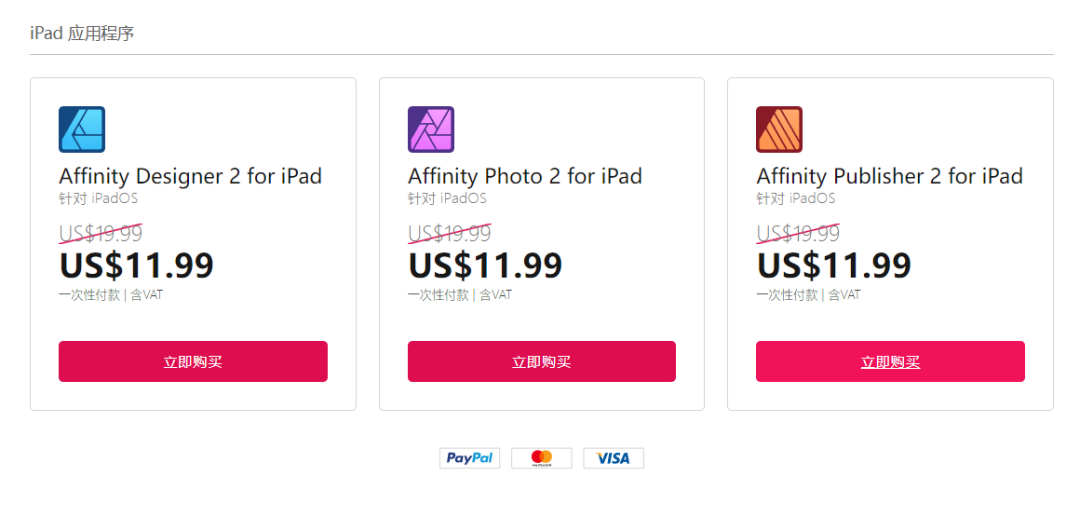Click Designer 2's crossed-out US$19.99 price
Image resolution: width=1080 pixels, height=517 pixels.
tap(101, 233)
